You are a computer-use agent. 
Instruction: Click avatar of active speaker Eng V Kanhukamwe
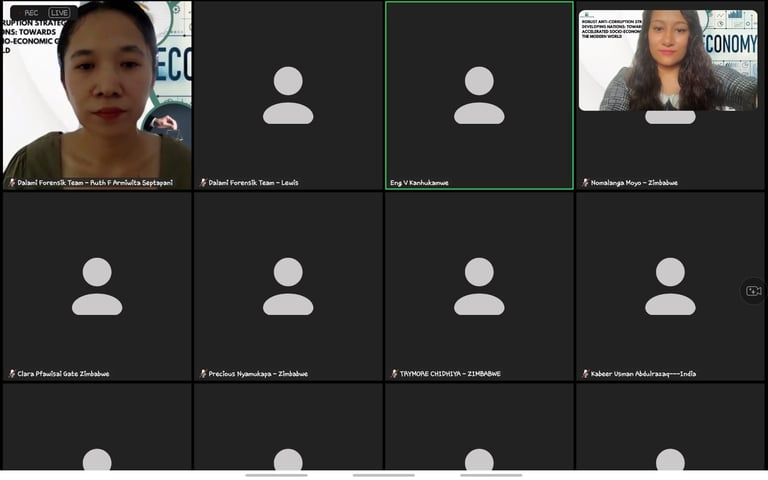(479, 95)
